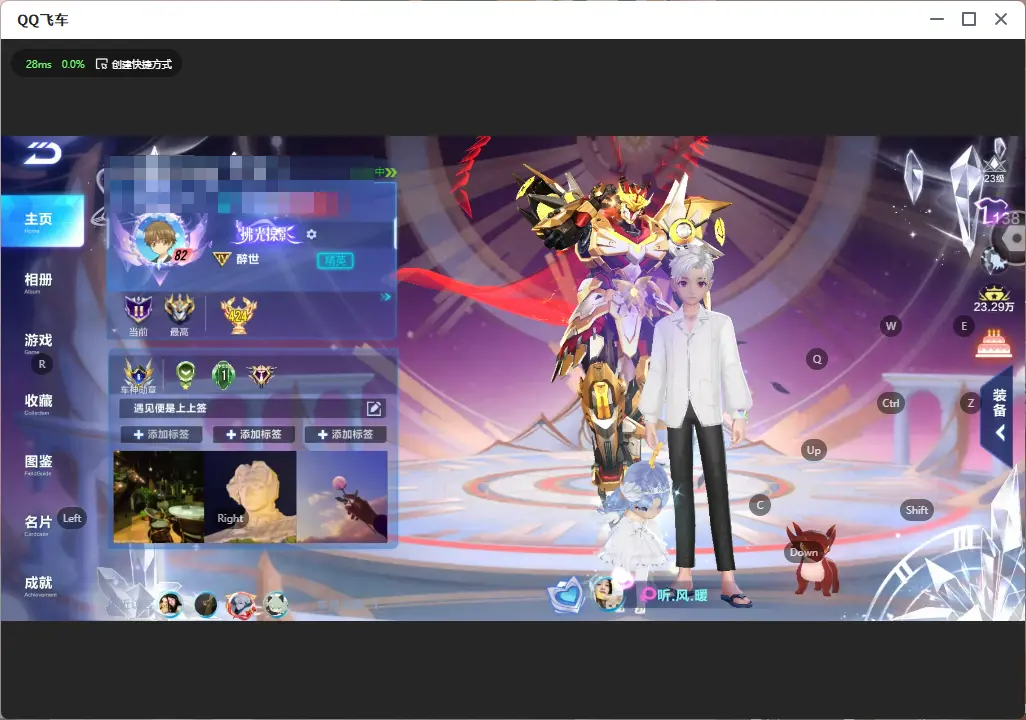Click the Down key overlay button

(x=804, y=552)
